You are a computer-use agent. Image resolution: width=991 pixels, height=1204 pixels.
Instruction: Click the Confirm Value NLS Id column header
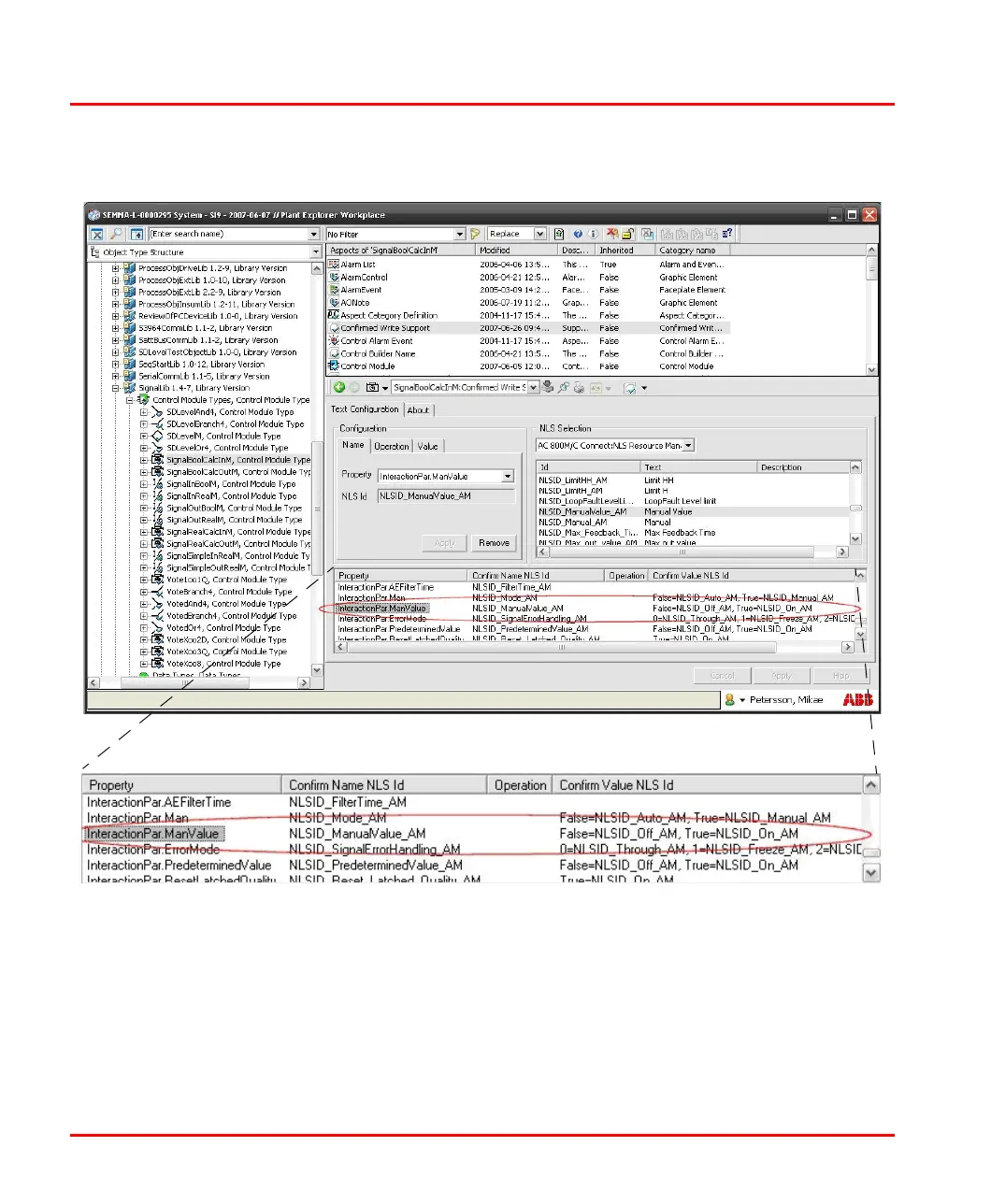(x=752, y=576)
